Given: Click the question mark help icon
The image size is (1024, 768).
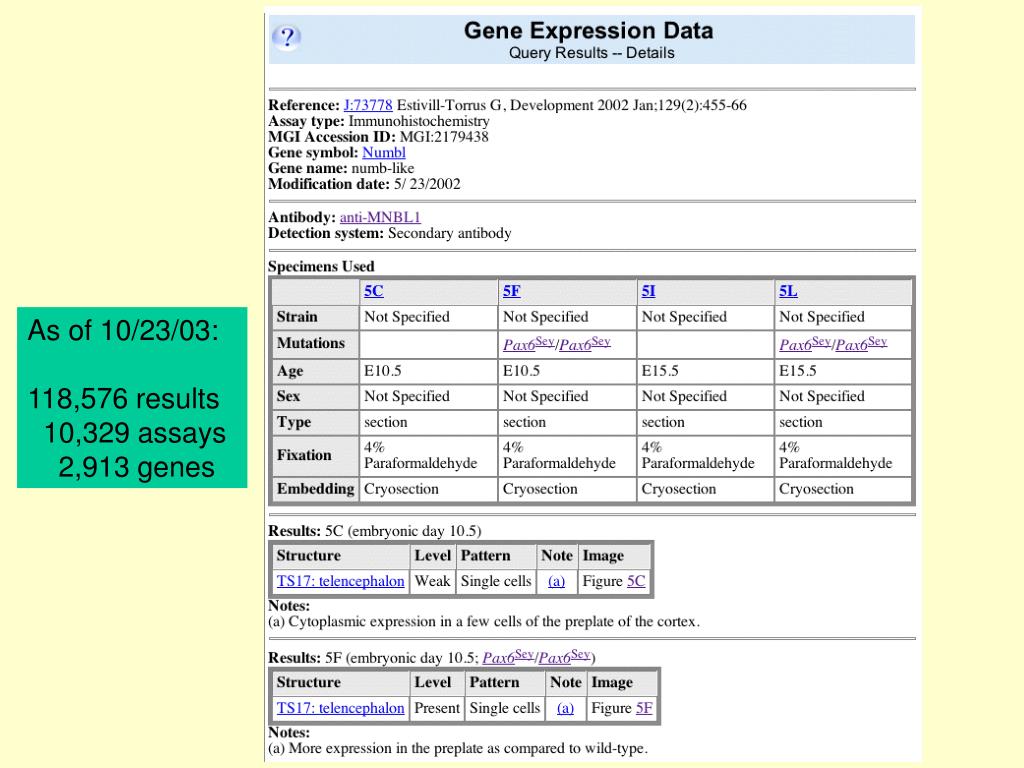Looking at the screenshot, I should pos(286,38).
